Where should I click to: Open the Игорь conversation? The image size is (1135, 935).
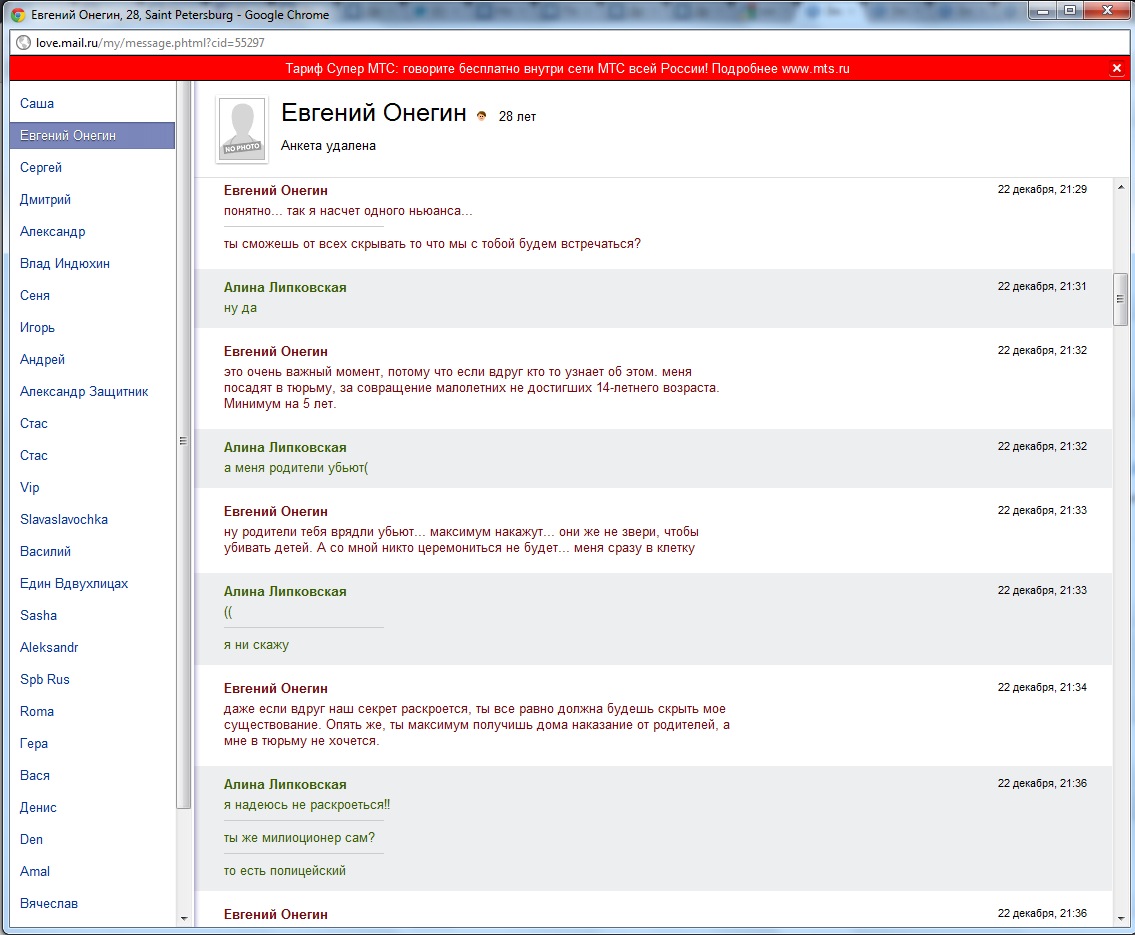tap(38, 328)
